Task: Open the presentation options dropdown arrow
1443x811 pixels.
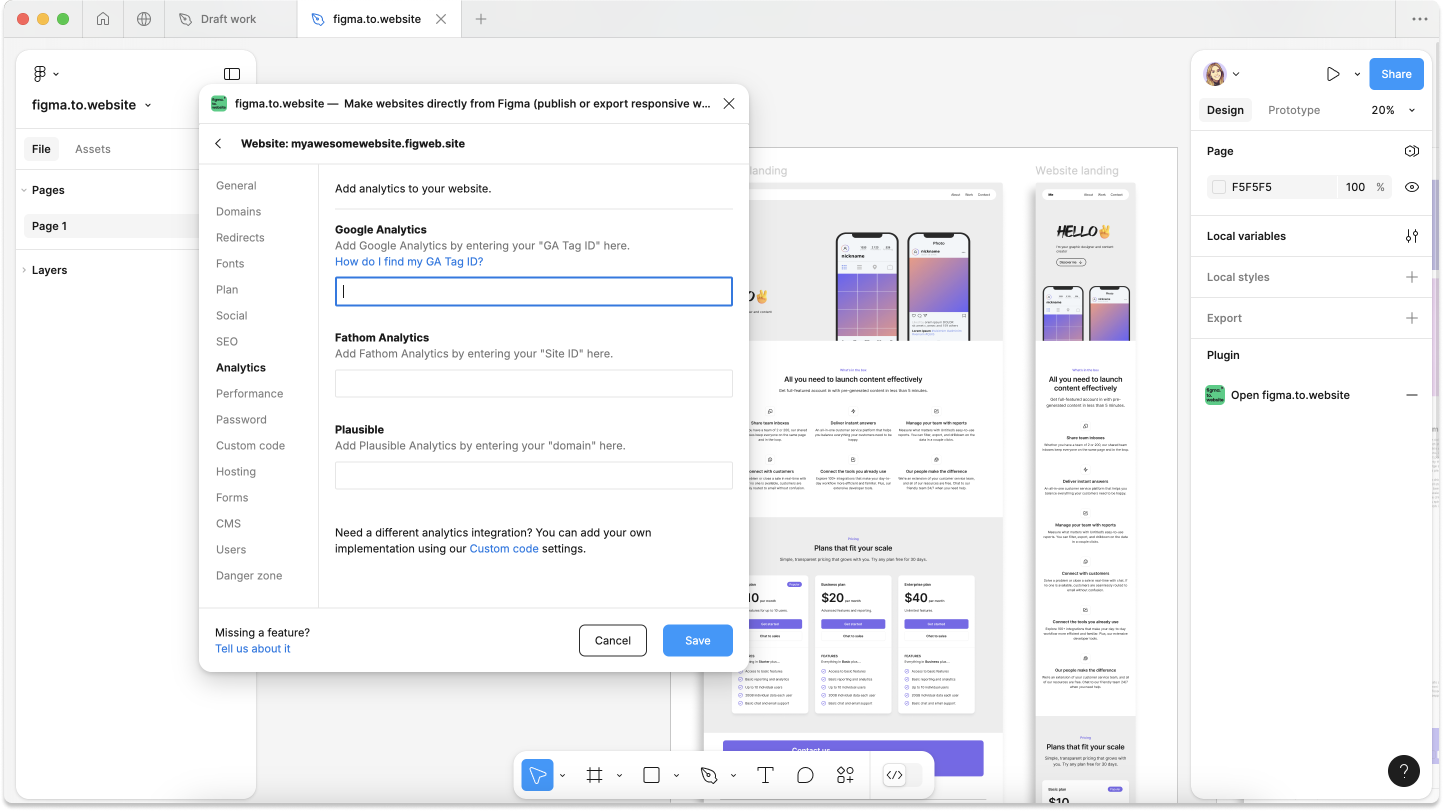Action: (1357, 74)
